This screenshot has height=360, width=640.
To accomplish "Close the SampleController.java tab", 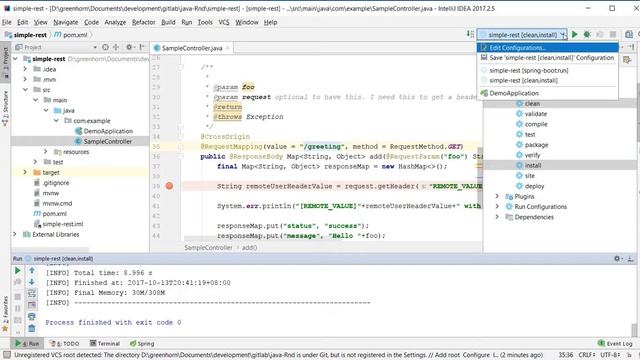I will [x=228, y=48].
